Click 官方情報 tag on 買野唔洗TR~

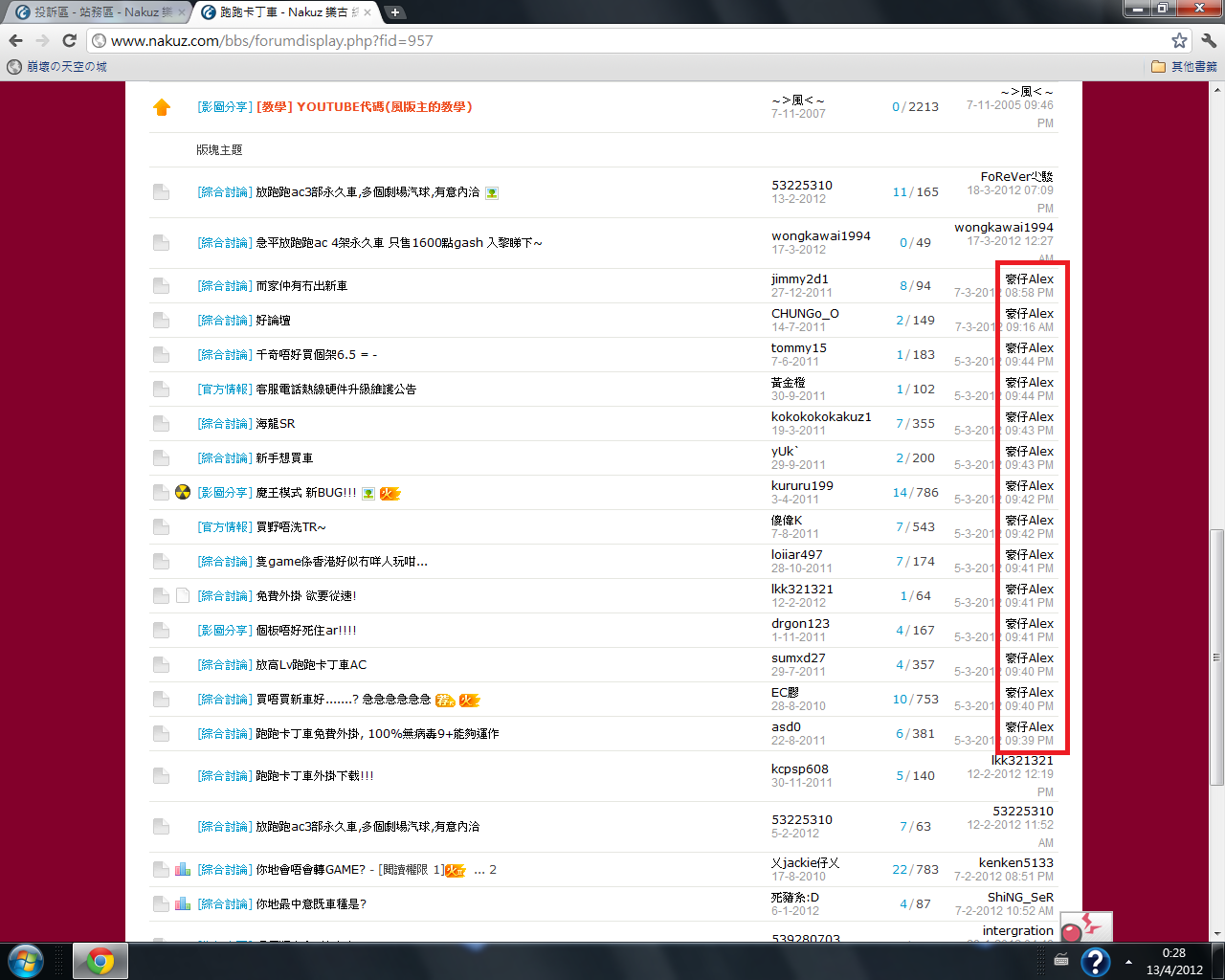pos(225,526)
